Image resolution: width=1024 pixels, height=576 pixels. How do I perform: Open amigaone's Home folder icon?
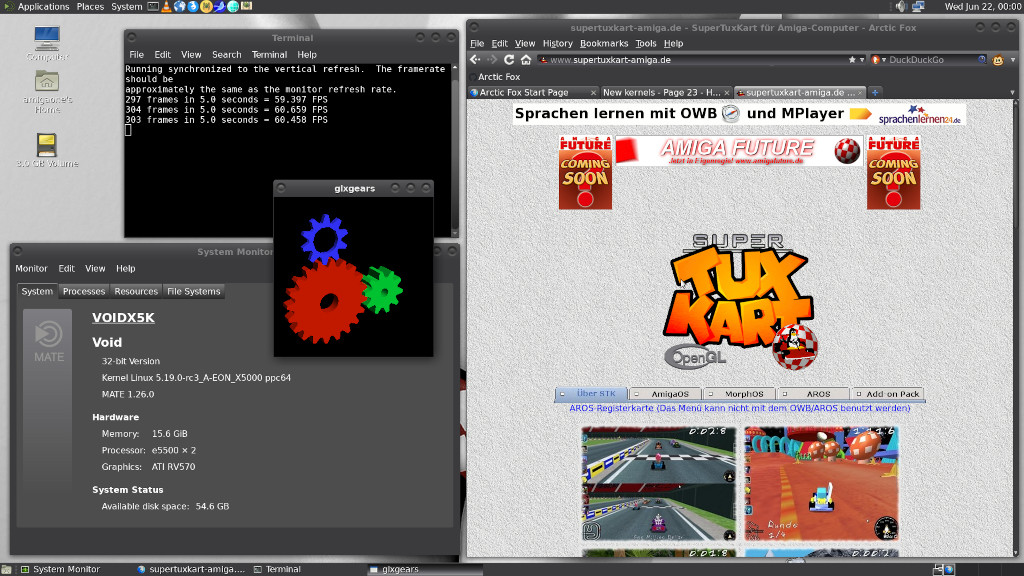point(47,91)
